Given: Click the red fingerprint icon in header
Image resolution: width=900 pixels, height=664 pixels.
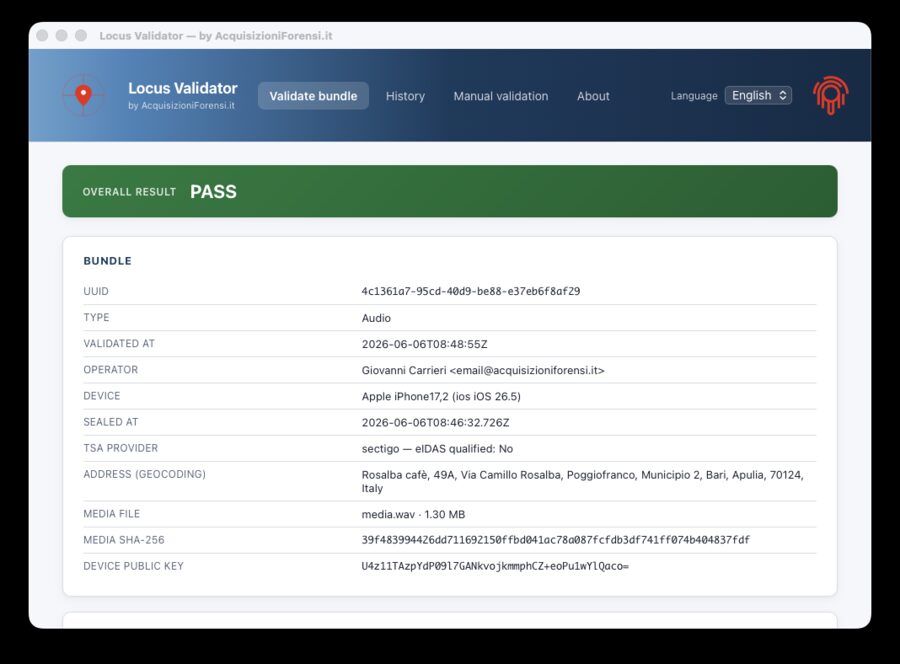Looking at the screenshot, I should pyautogui.click(x=831, y=95).
